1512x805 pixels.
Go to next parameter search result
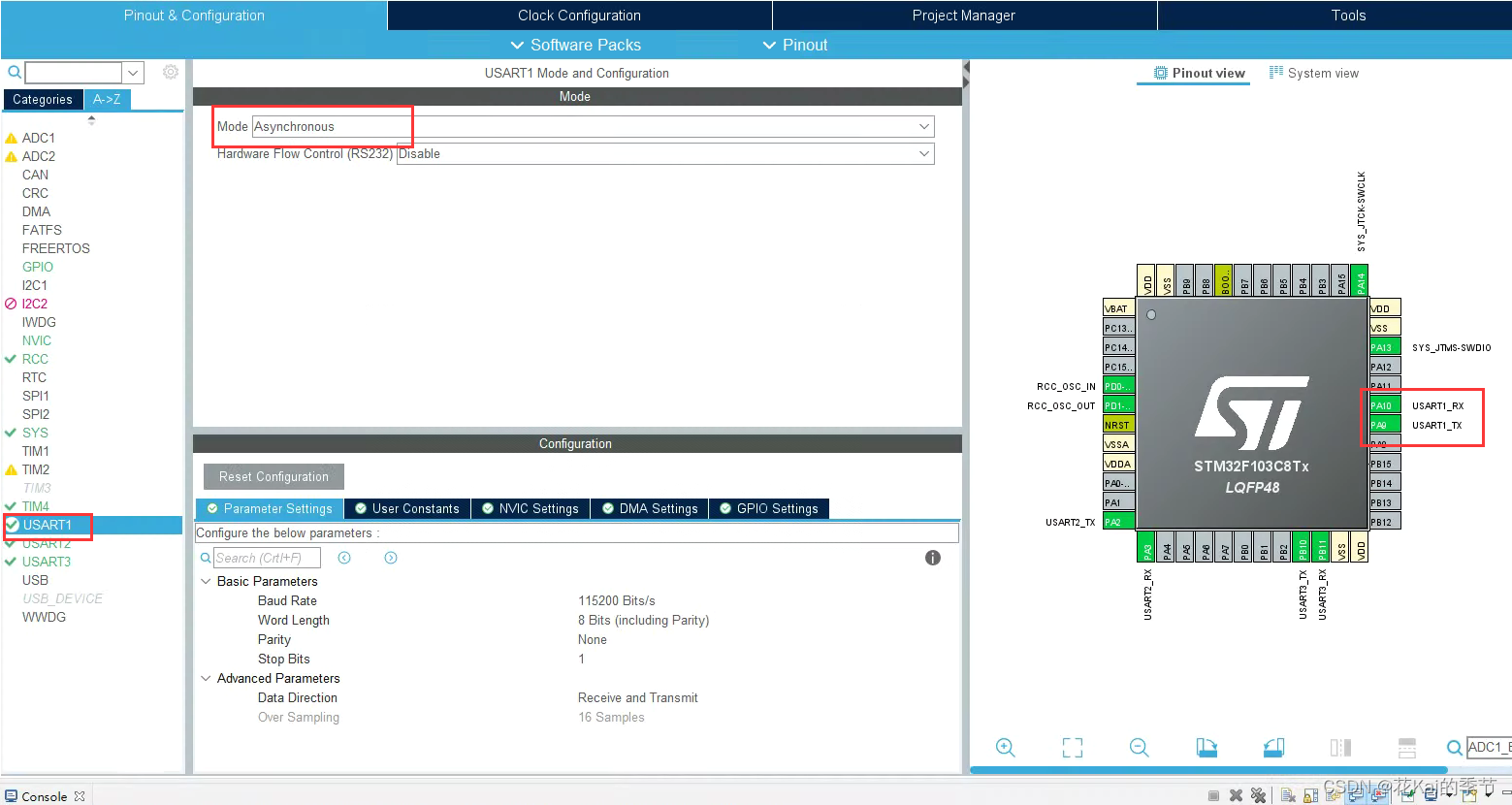point(391,558)
